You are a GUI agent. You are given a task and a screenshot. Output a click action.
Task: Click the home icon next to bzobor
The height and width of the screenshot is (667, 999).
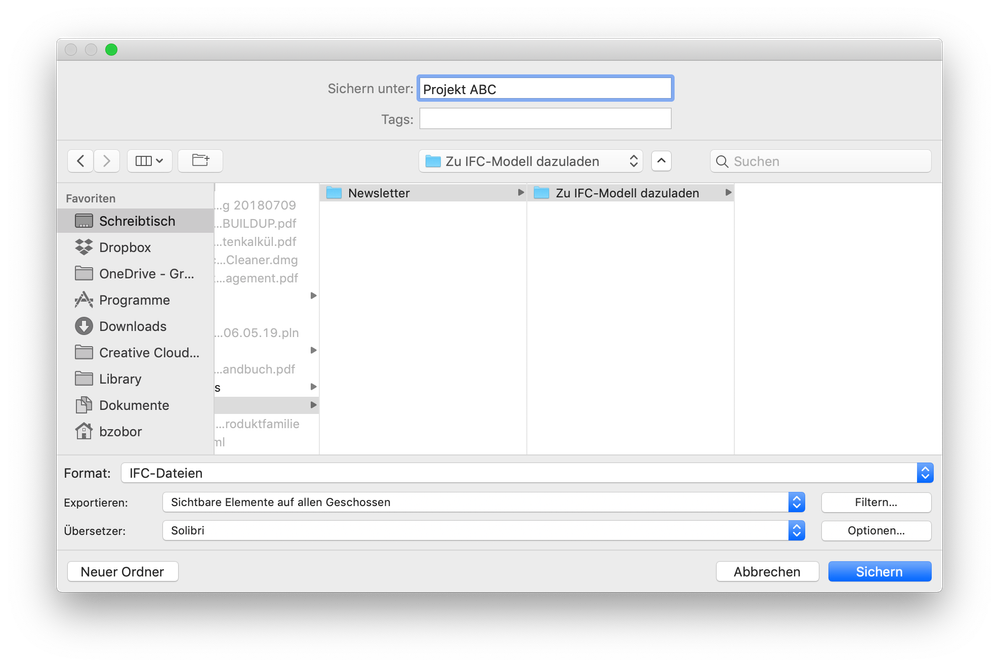(x=83, y=431)
